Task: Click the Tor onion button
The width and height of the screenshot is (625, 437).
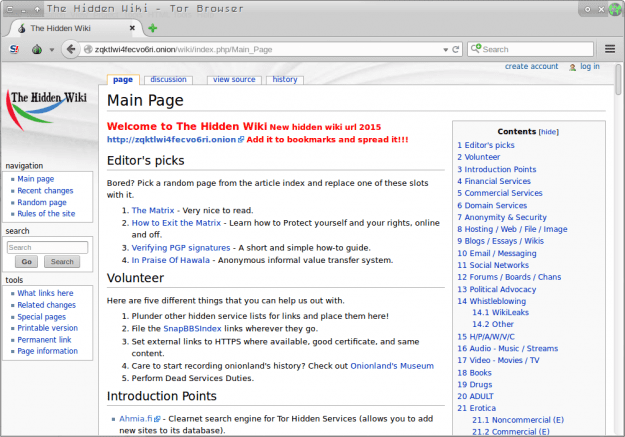Action: [x=36, y=48]
